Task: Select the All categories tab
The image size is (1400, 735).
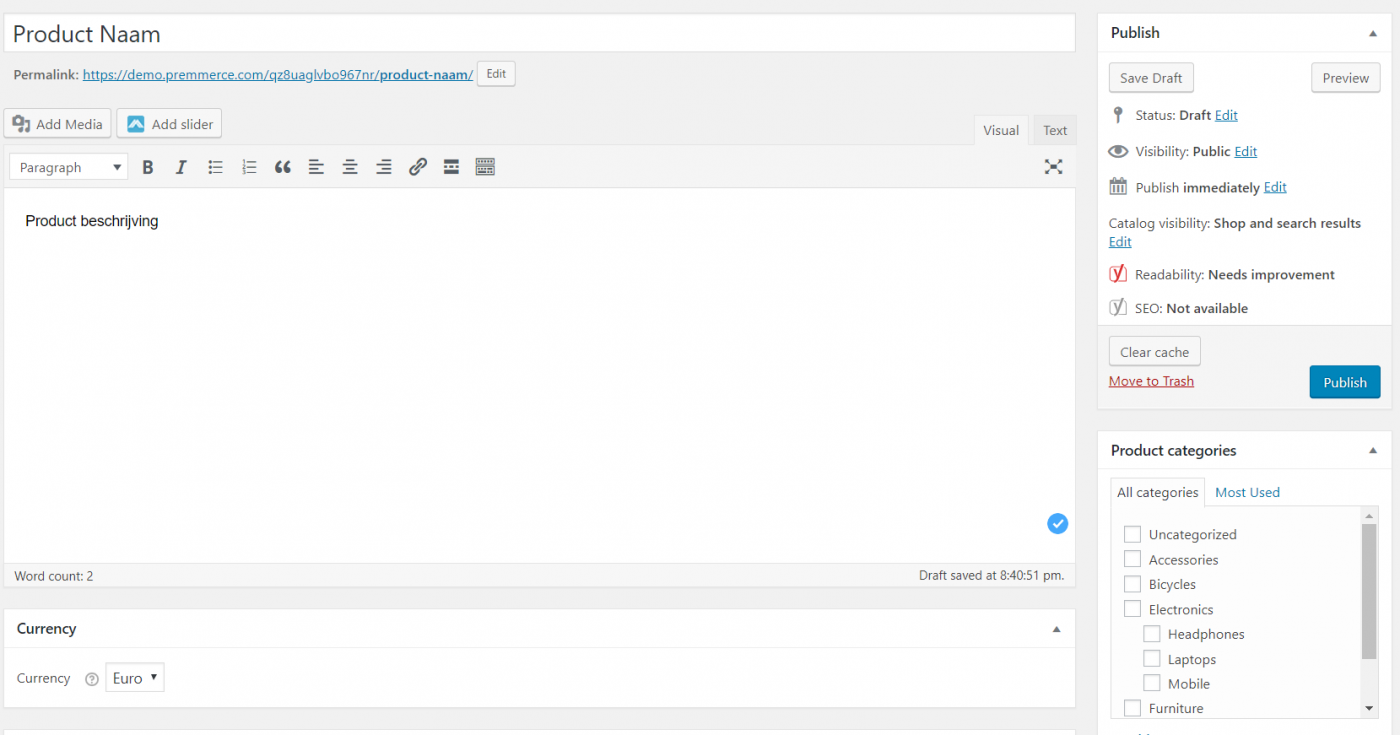Action: (x=1158, y=492)
